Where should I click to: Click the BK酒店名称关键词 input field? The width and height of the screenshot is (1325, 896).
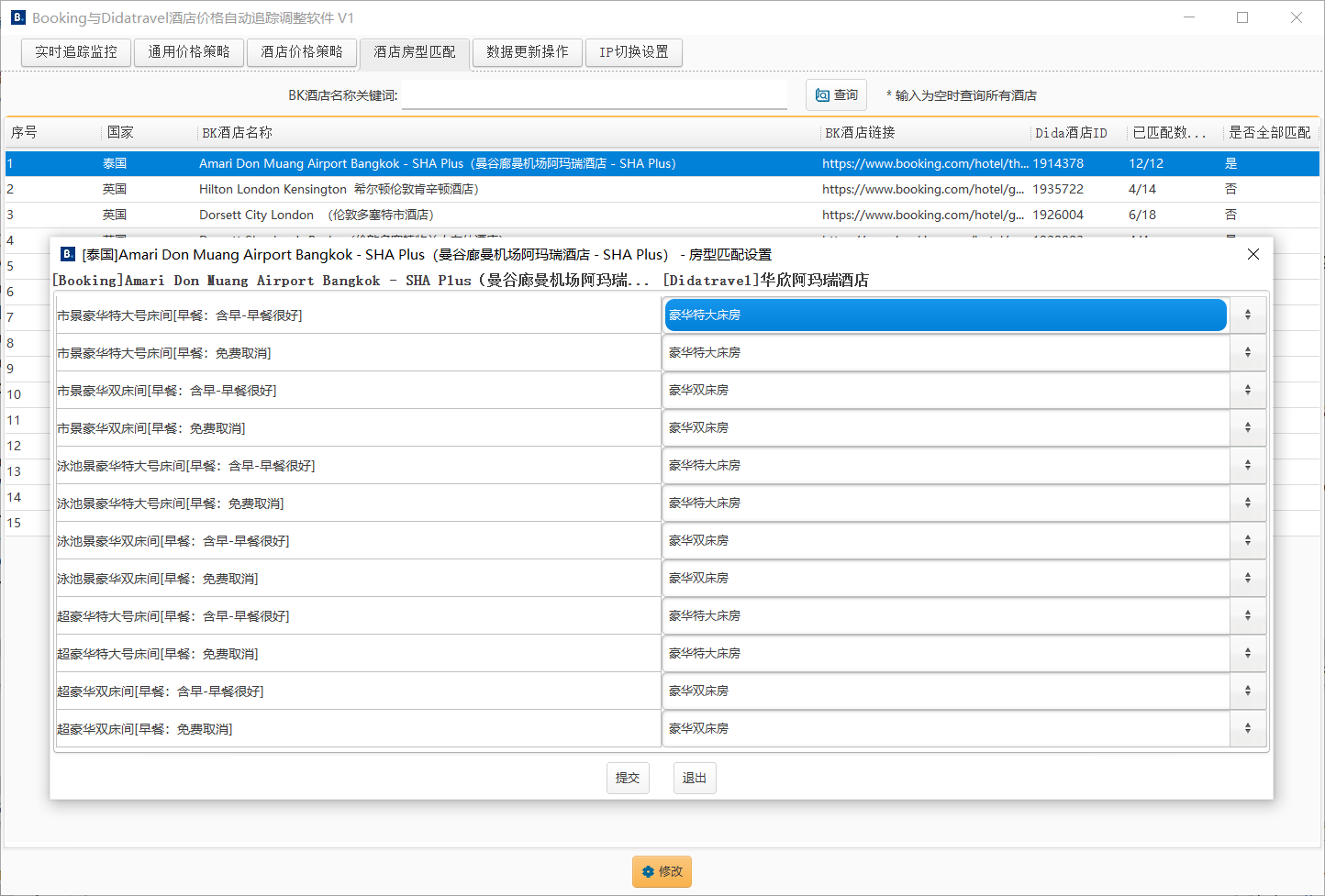pos(595,94)
